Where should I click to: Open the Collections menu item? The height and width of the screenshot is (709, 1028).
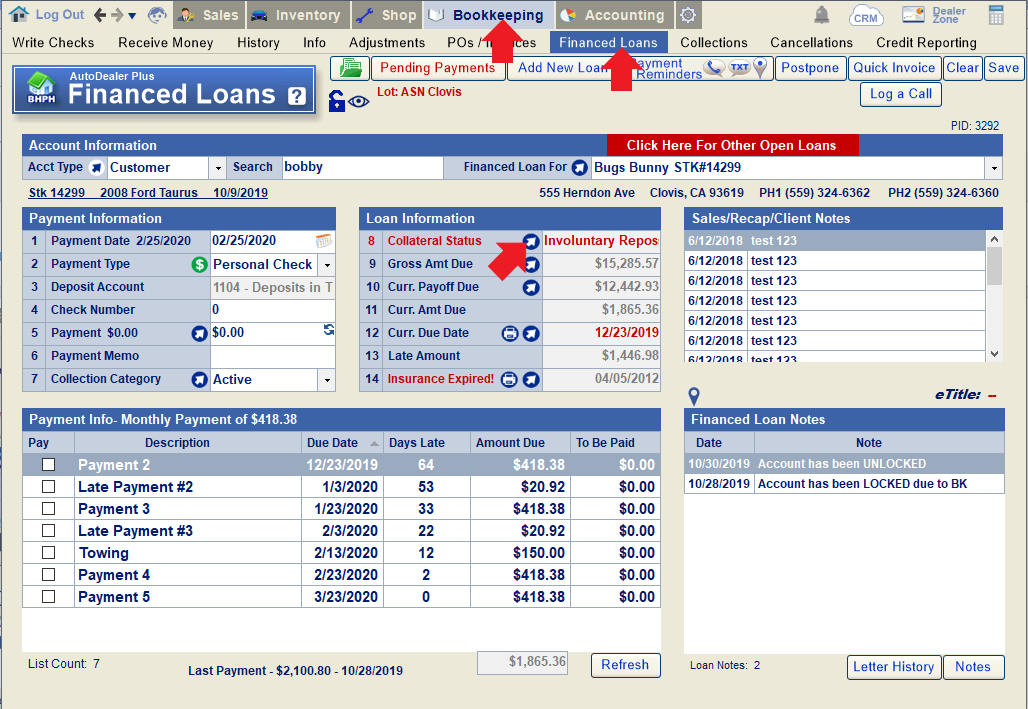714,43
